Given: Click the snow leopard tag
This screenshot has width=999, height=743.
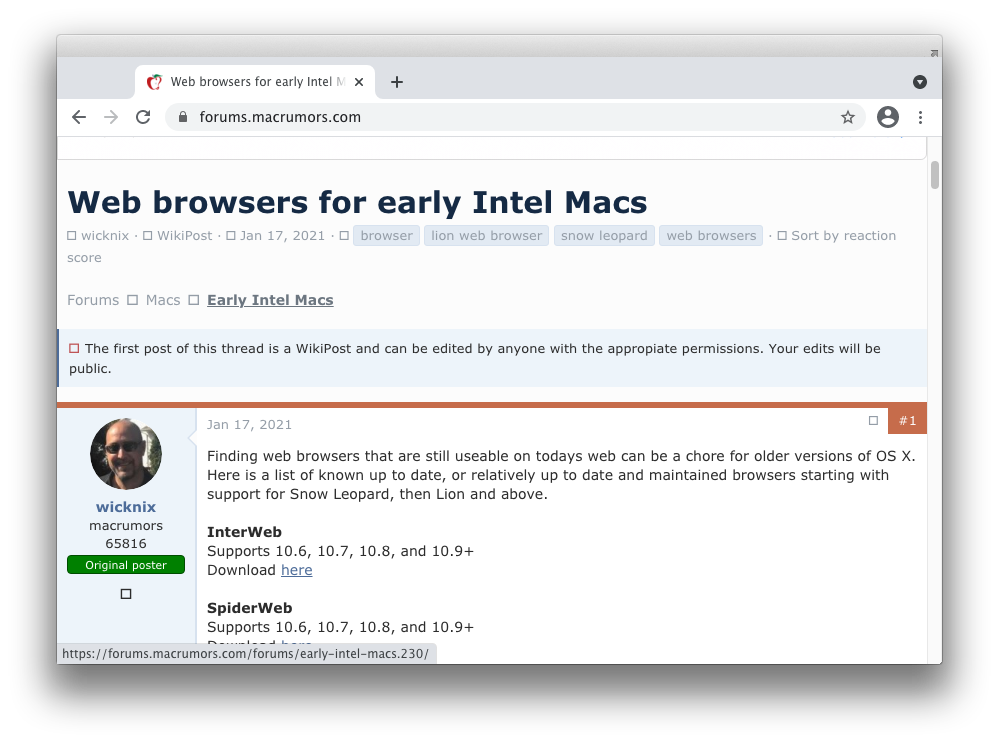Looking at the screenshot, I should tap(604, 236).
